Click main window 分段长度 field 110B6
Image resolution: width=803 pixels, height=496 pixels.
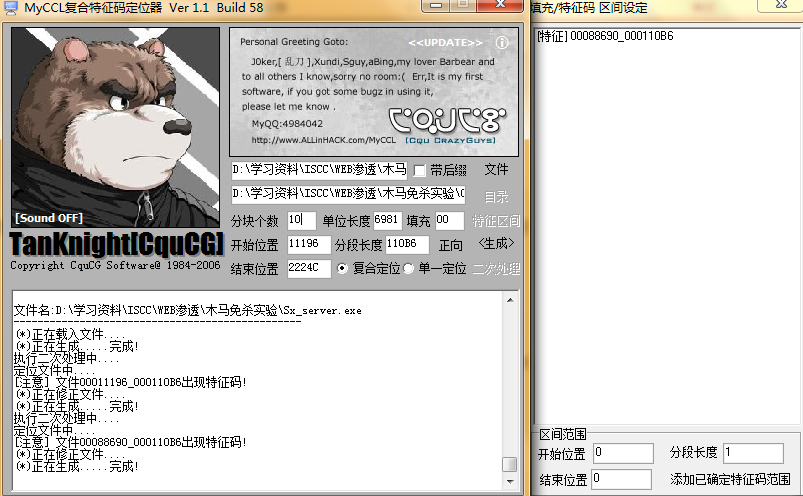407,244
